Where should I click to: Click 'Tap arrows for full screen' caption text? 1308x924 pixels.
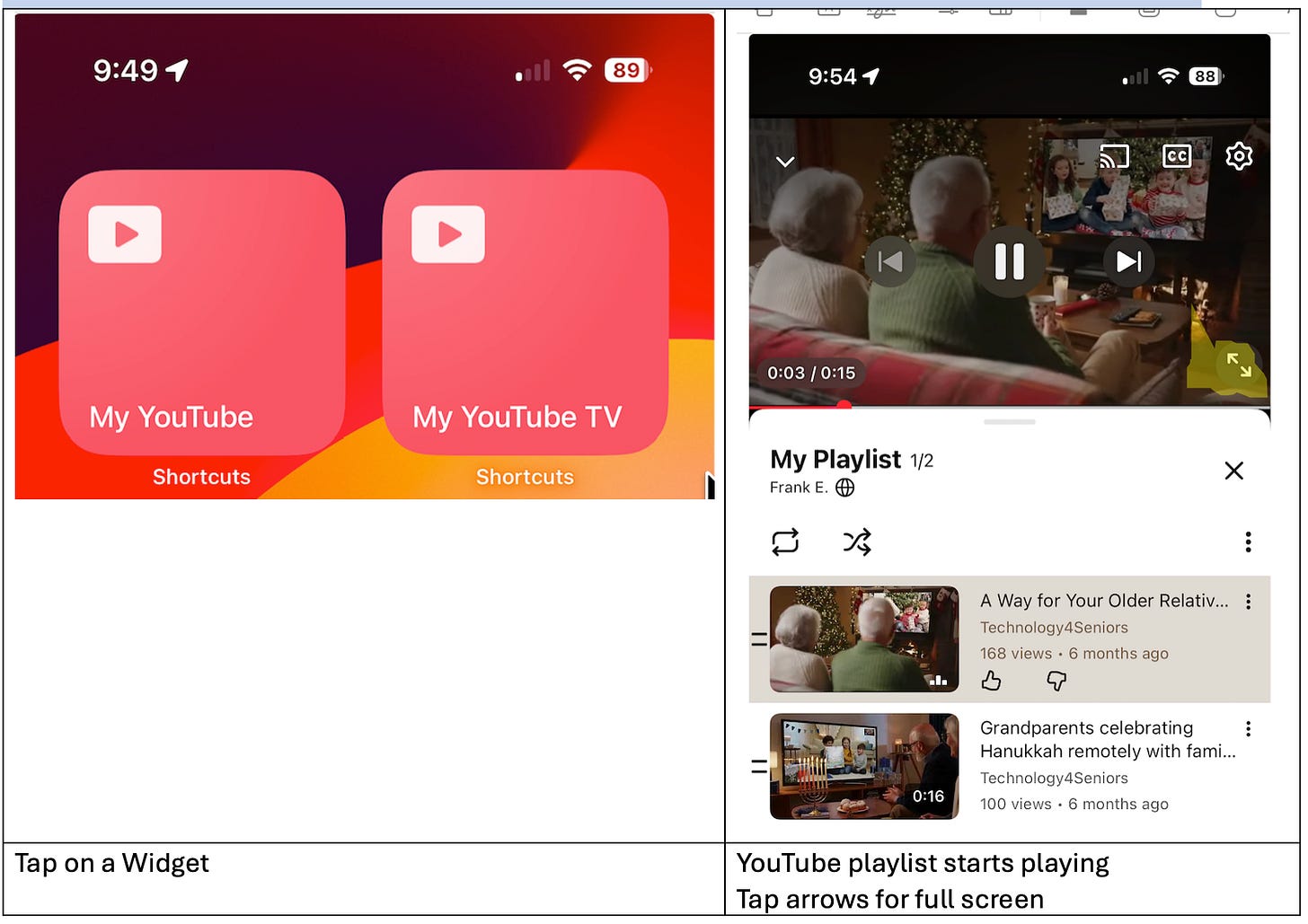point(890,900)
